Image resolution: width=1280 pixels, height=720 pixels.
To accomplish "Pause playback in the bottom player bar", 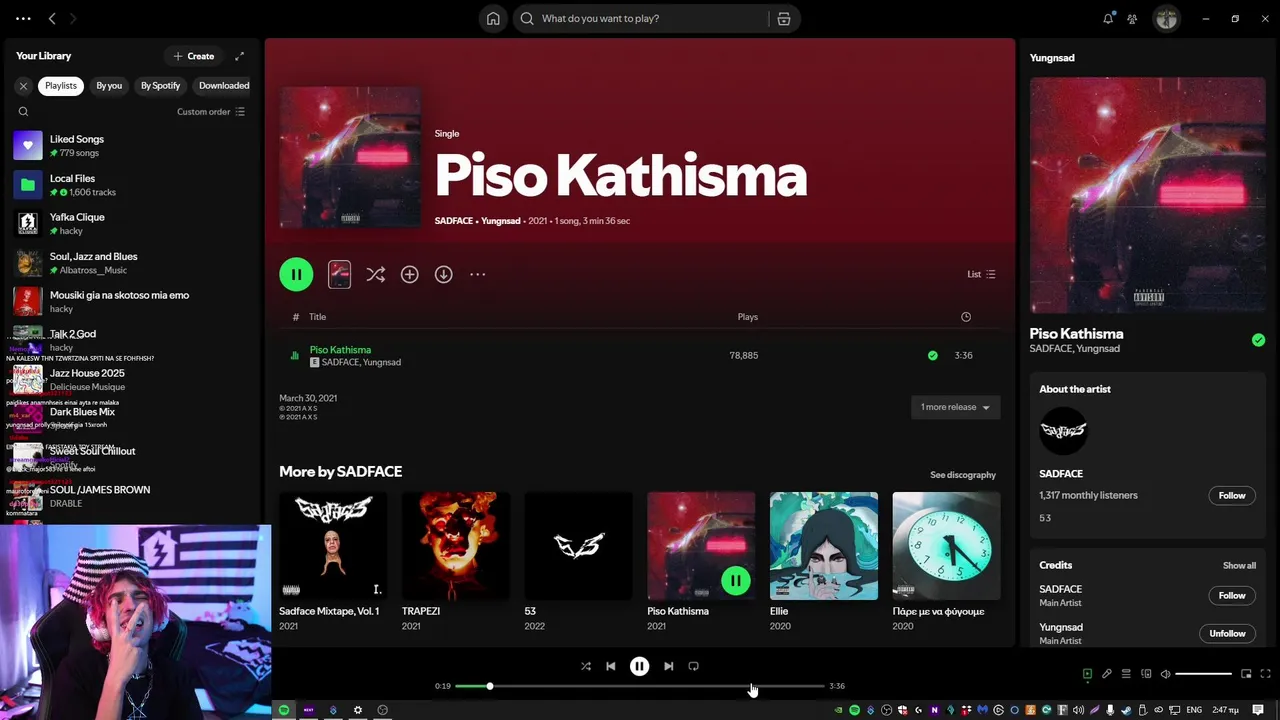I will pos(639,666).
